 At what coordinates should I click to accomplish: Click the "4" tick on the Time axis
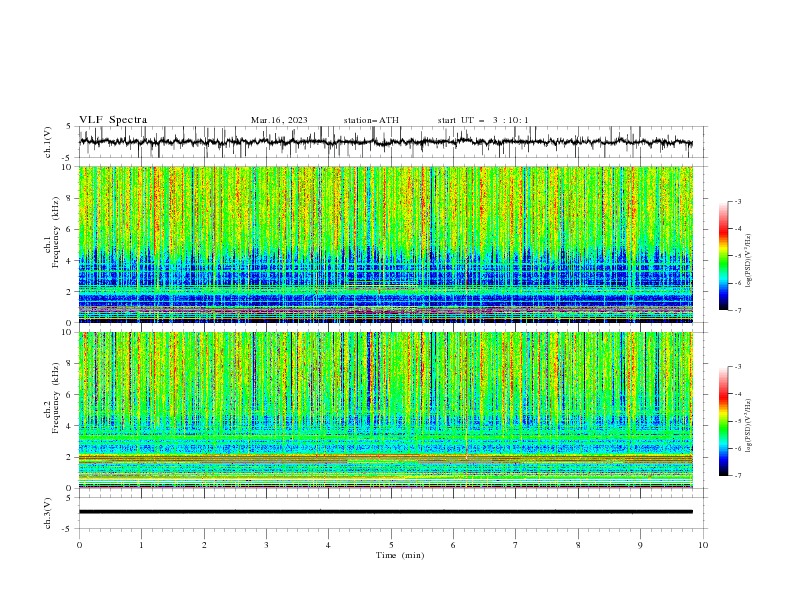tap(328, 545)
